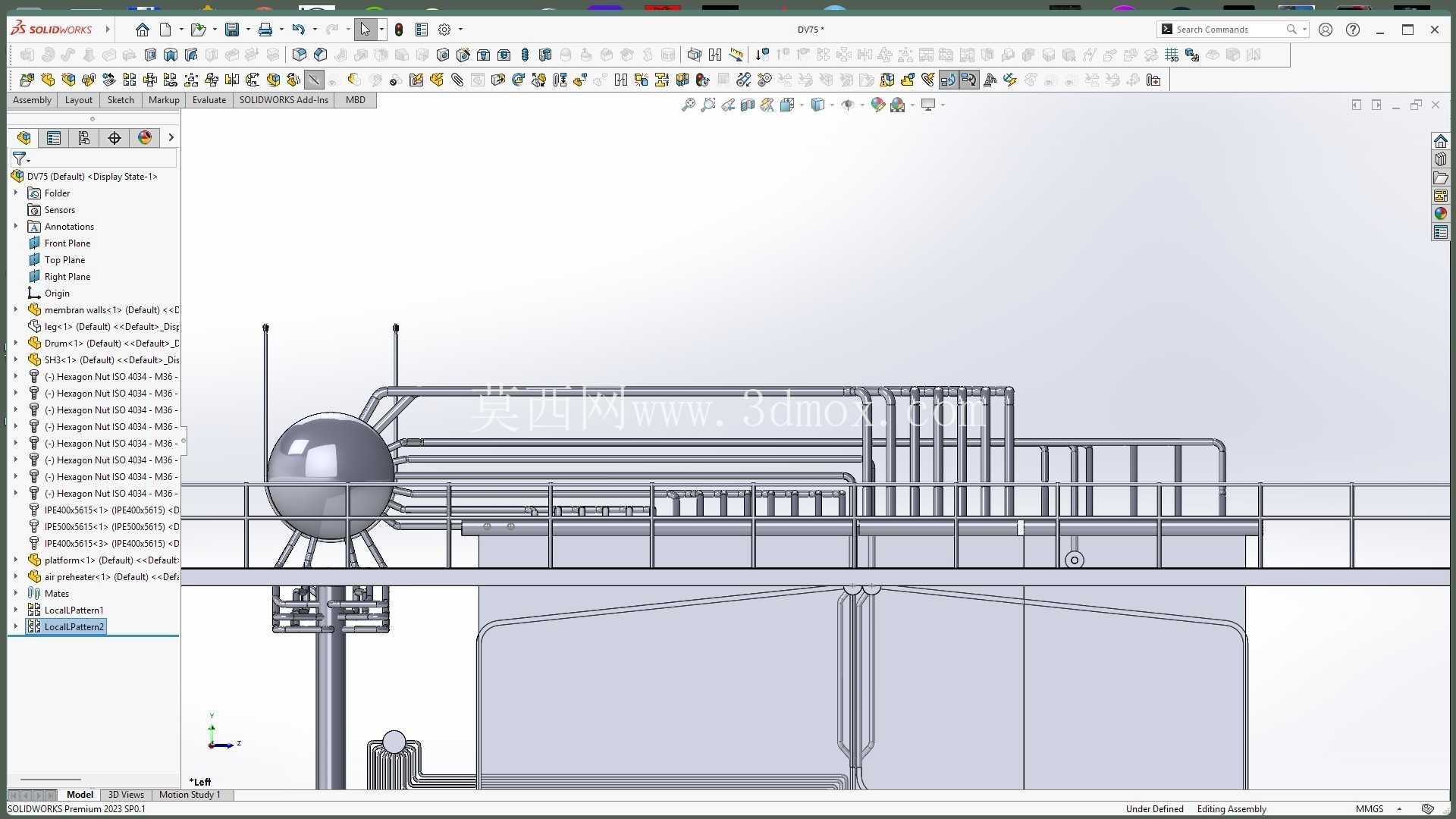Expand SOLIDWORKS menu flyout arrow
This screenshot has width=1456, height=819.
click(108, 30)
